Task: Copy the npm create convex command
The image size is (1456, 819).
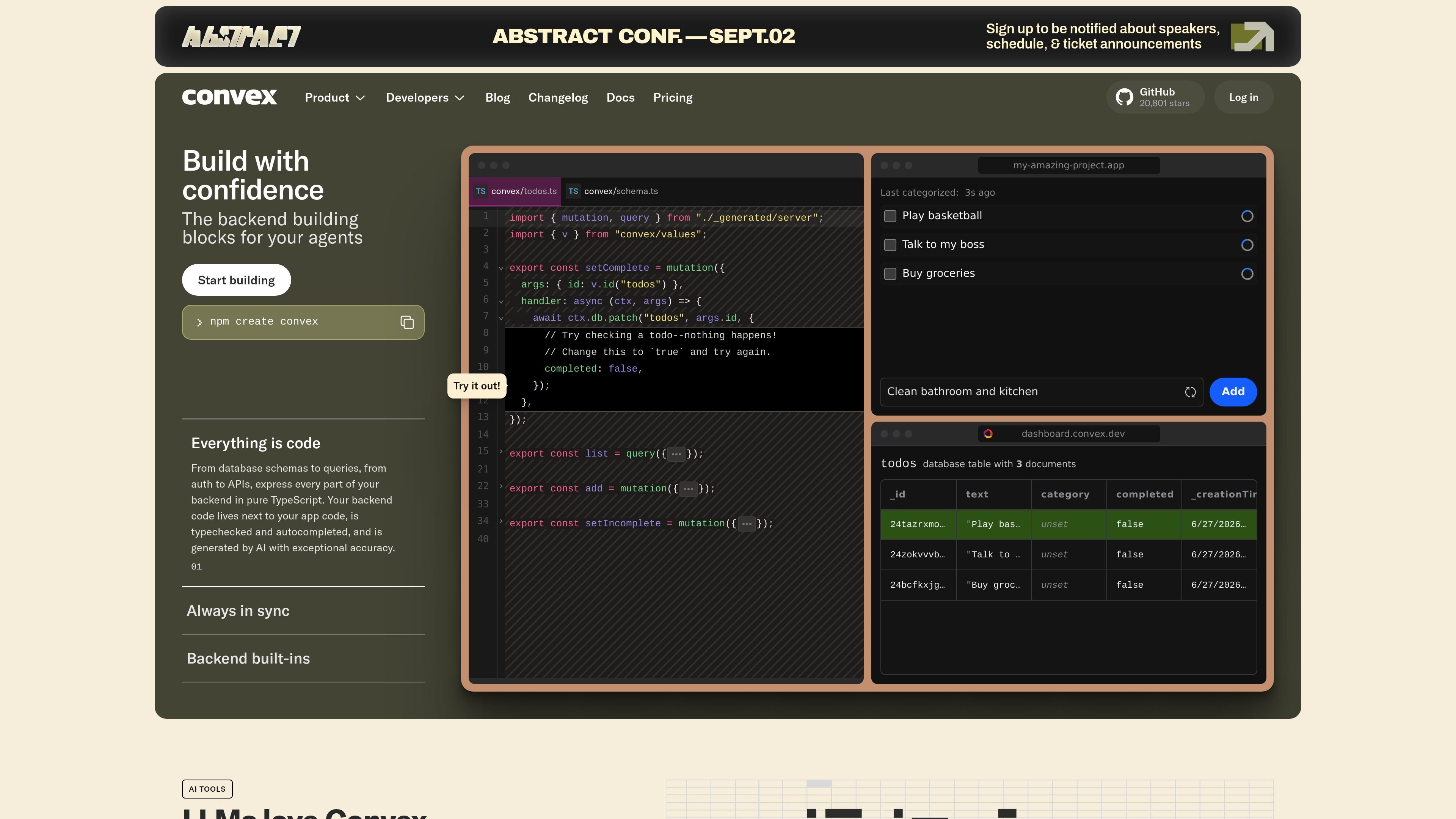Action: pos(407,322)
